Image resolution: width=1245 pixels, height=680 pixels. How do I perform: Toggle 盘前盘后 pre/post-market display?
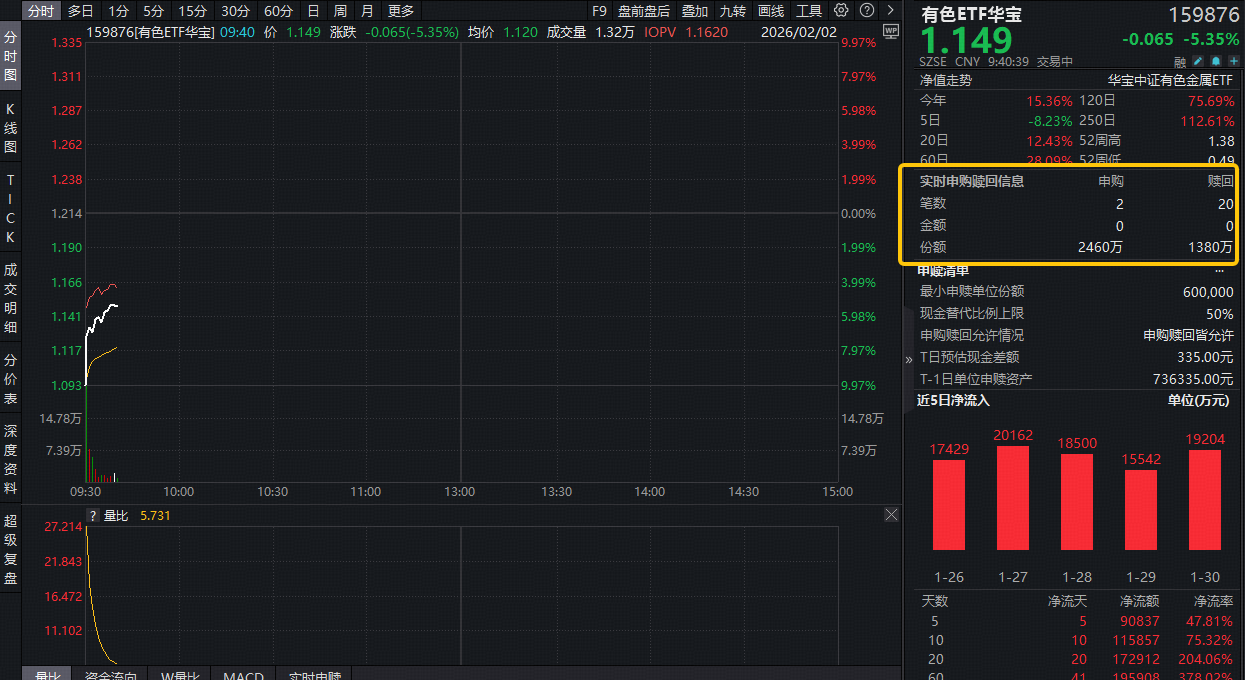point(644,11)
